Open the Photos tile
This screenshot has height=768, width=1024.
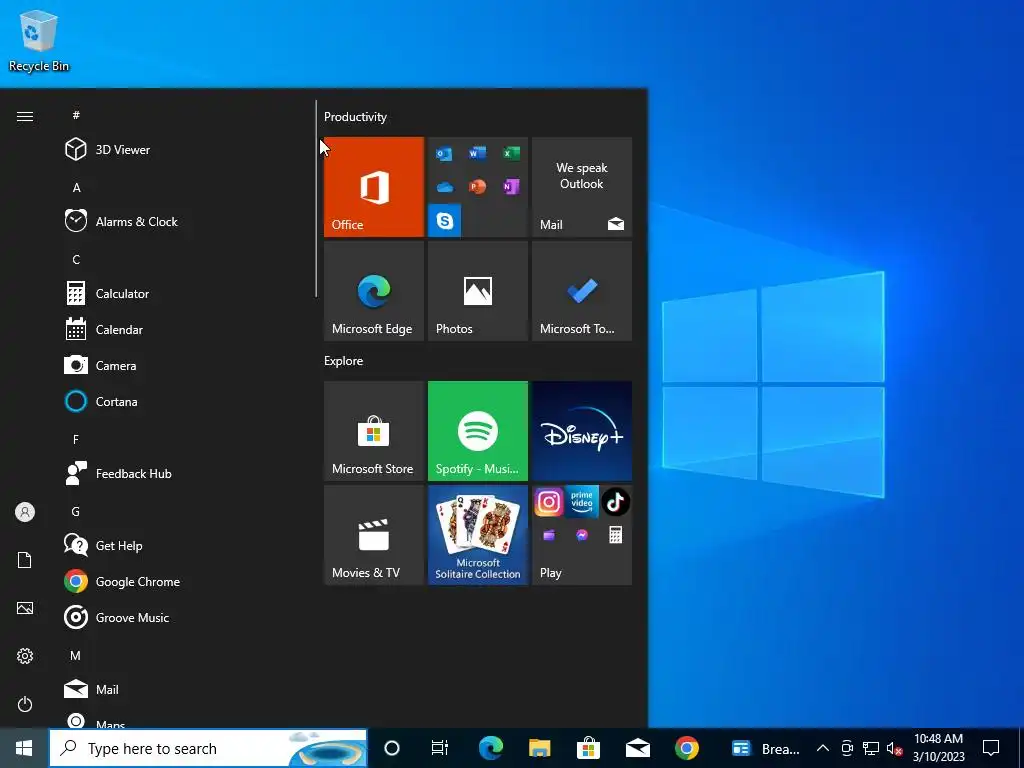pos(478,291)
